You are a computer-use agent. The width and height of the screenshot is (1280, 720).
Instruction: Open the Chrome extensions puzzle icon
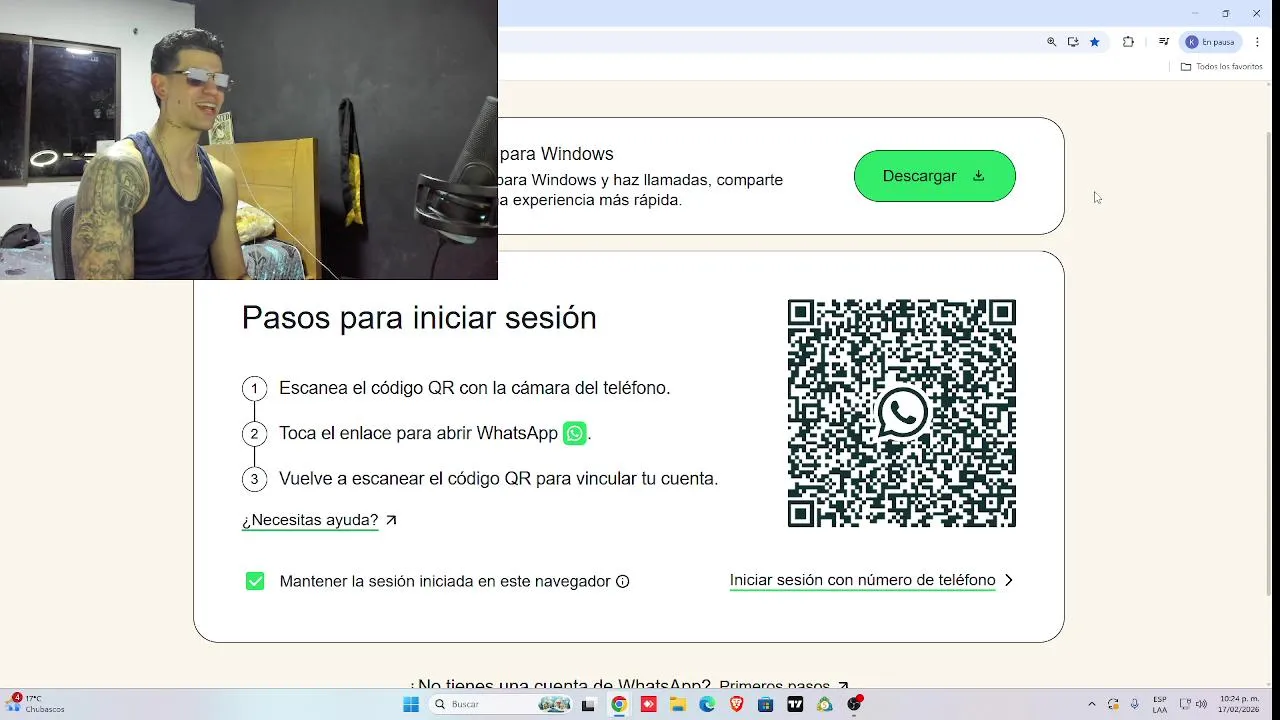coord(1128,42)
